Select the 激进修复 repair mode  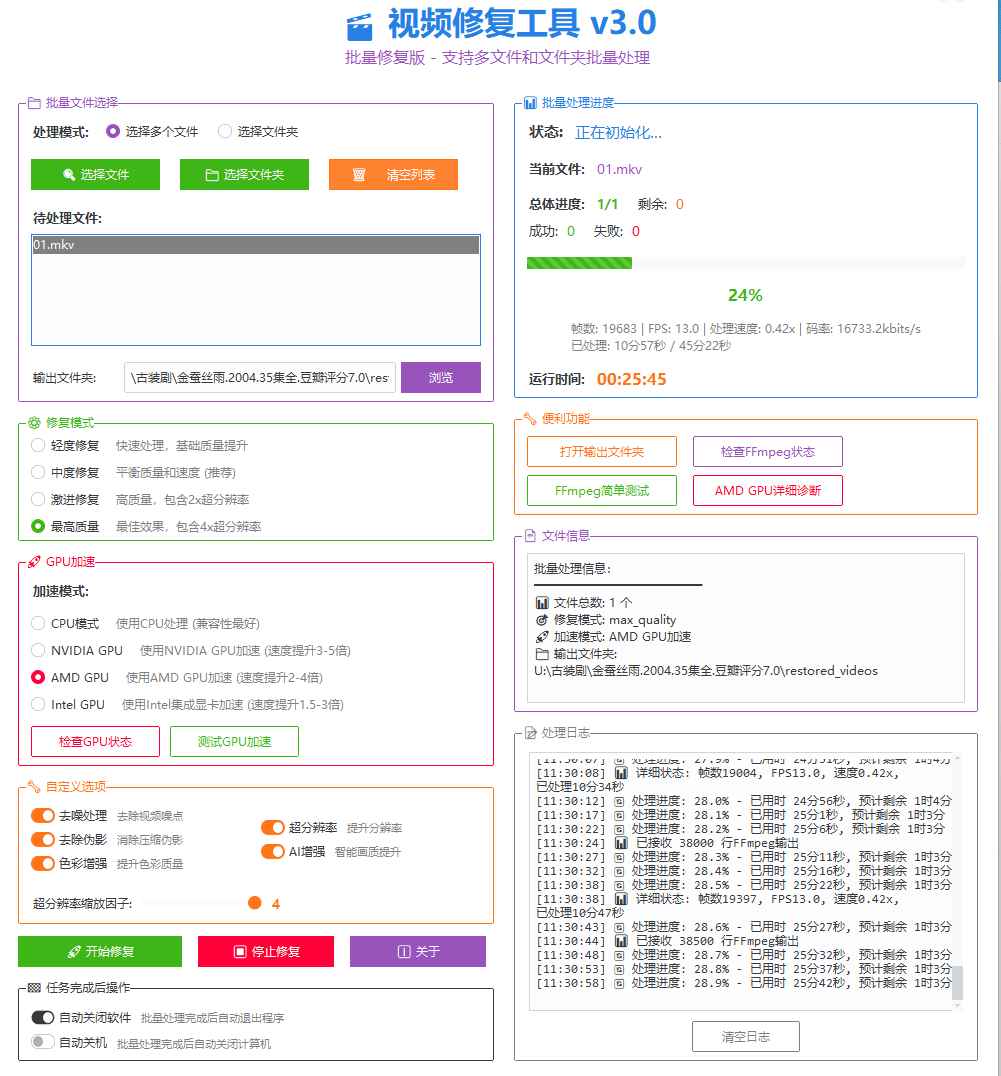36,498
